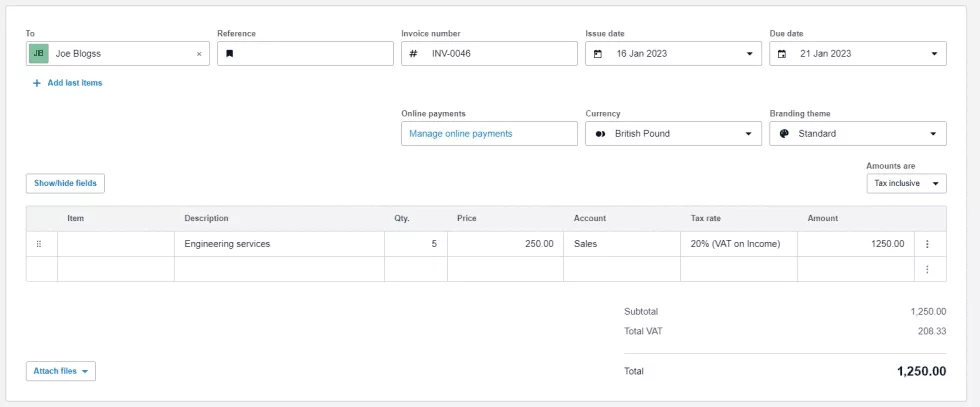Click the empty Item cell in first row

116,244
